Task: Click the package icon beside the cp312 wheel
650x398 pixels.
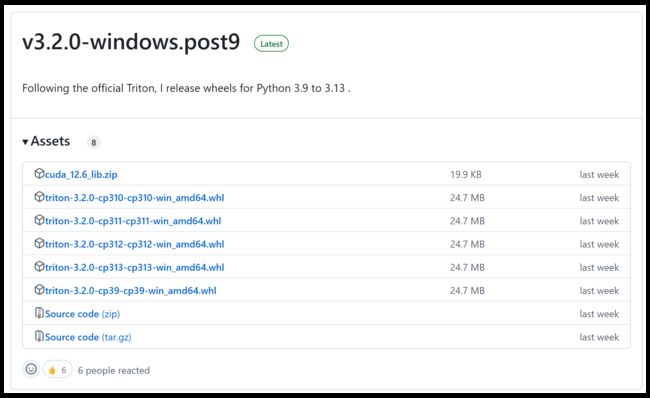Action: (x=39, y=243)
